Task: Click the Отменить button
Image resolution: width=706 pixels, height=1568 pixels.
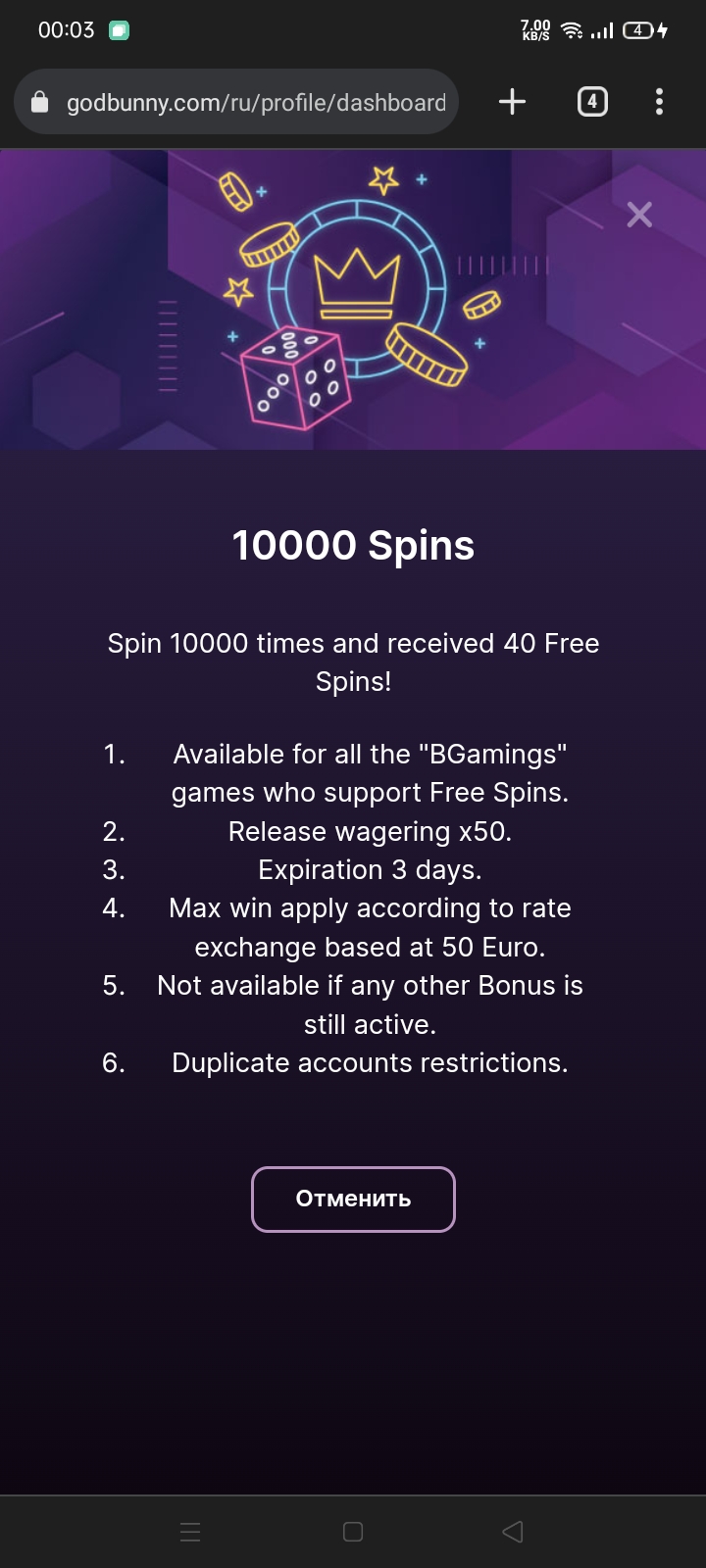Action: pyautogui.click(x=353, y=1199)
